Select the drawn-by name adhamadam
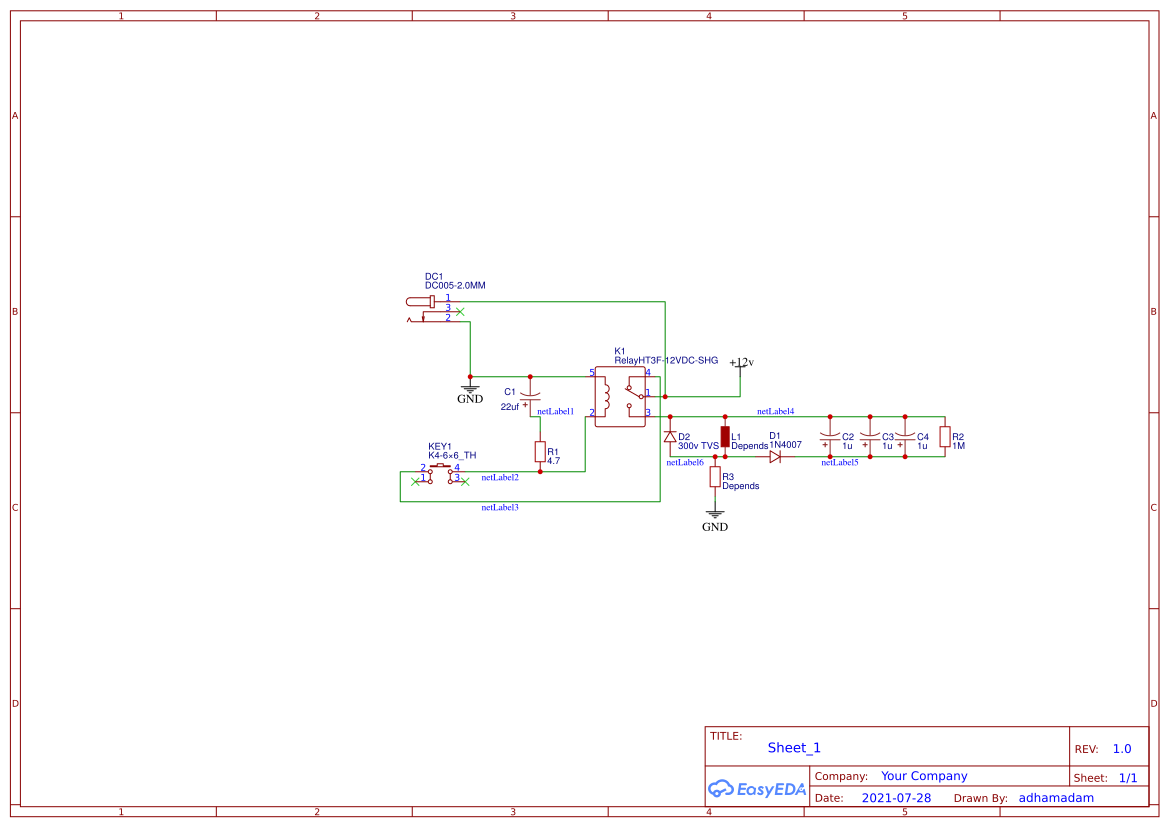Screen dimensions: 1169x827 tap(1056, 797)
